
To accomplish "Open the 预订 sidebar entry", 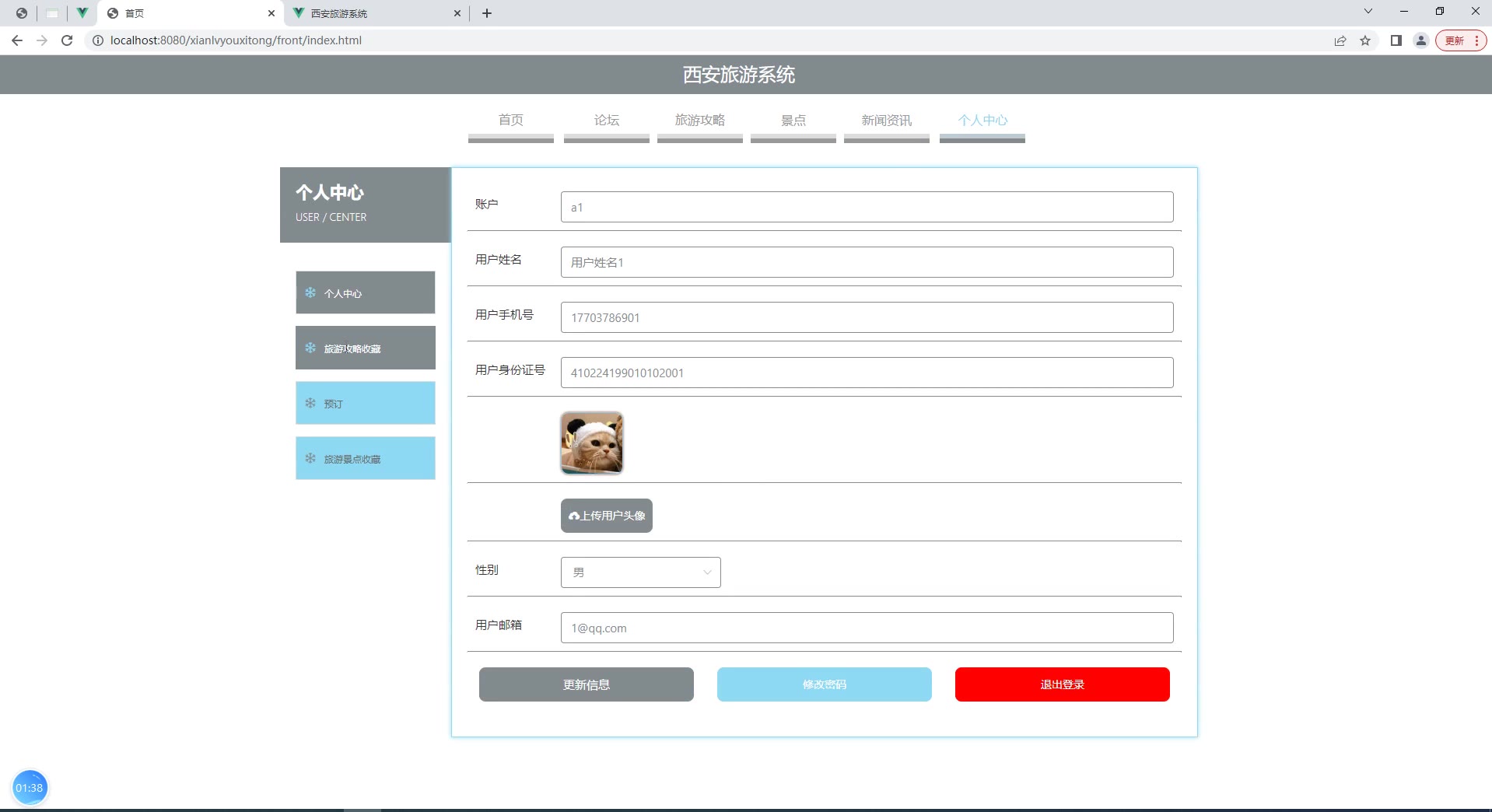I will point(366,403).
